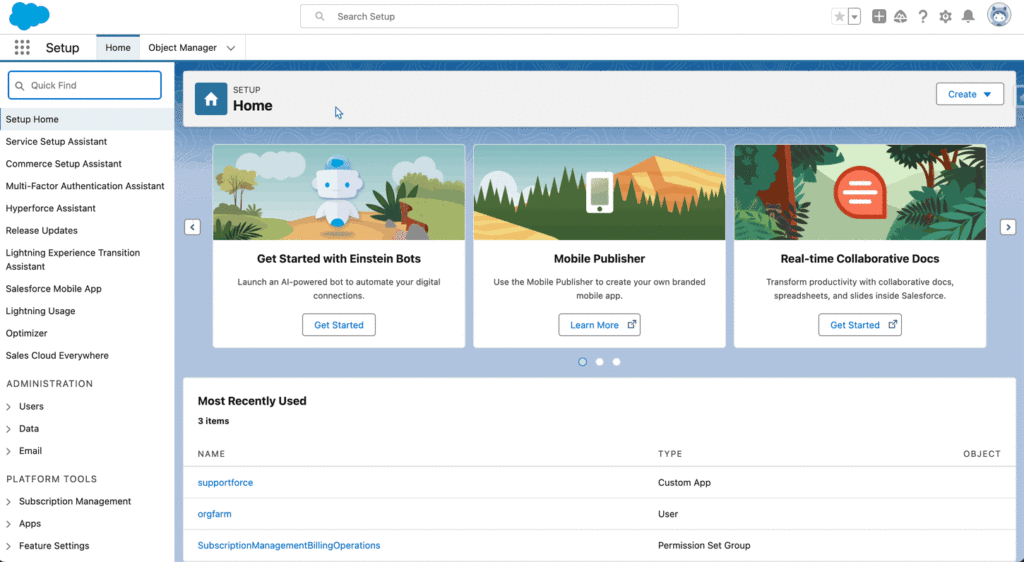Open the Help question mark icon
Viewport: 1024px width, 562px height.
point(923,16)
